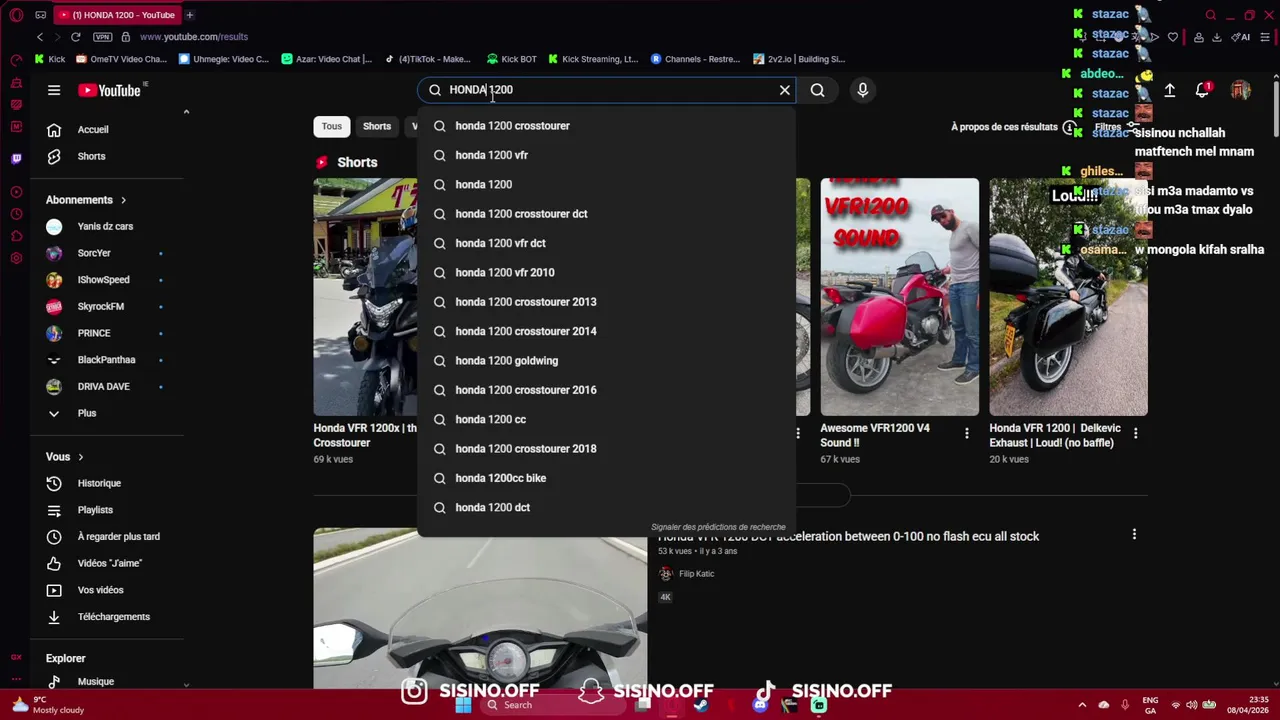Viewport: 1280px width, 720px height.
Task: Open the weather widget in taskbar
Action: pos(50,705)
